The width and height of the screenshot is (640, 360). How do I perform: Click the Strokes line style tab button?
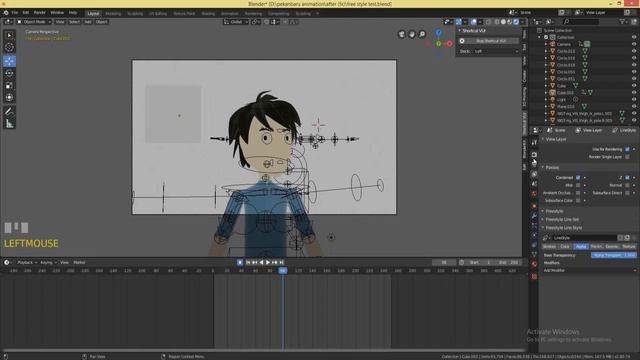point(549,247)
